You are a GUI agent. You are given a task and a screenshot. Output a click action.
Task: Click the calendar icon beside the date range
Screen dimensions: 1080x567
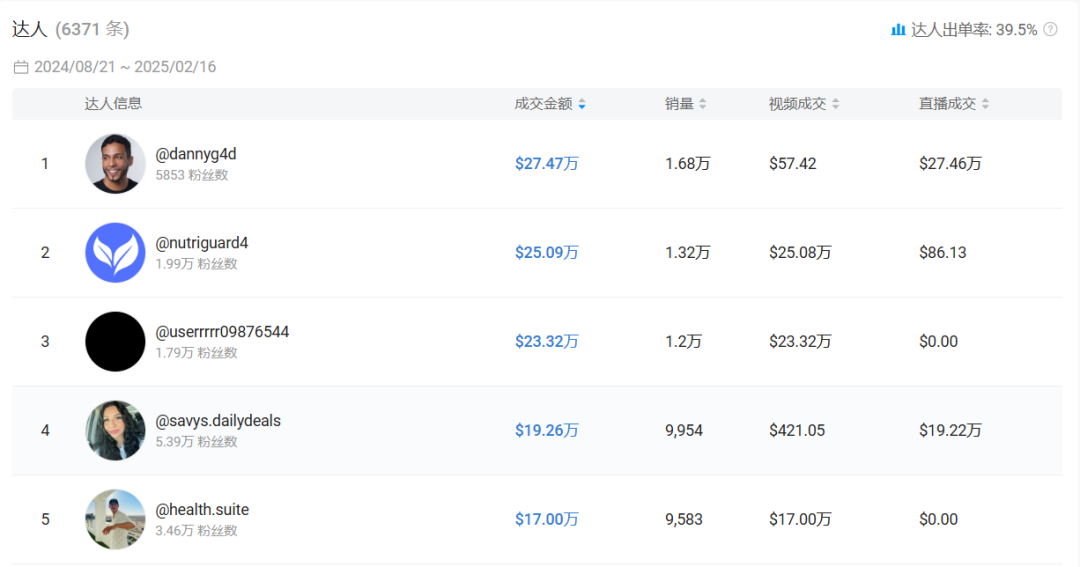(21, 67)
